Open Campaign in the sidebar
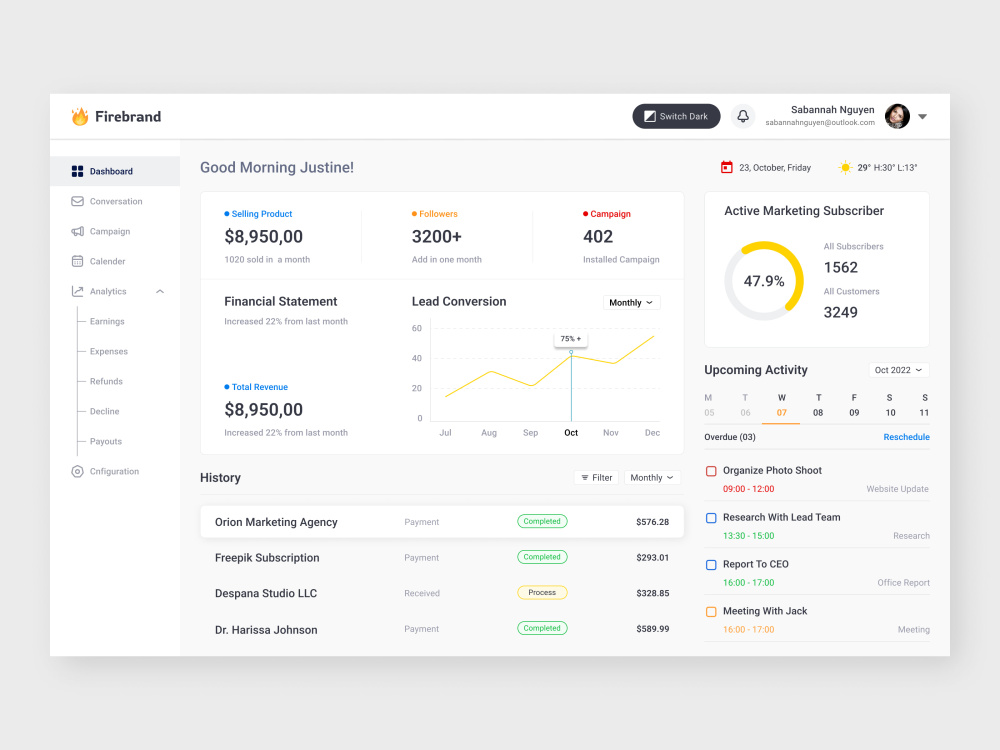 115,231
